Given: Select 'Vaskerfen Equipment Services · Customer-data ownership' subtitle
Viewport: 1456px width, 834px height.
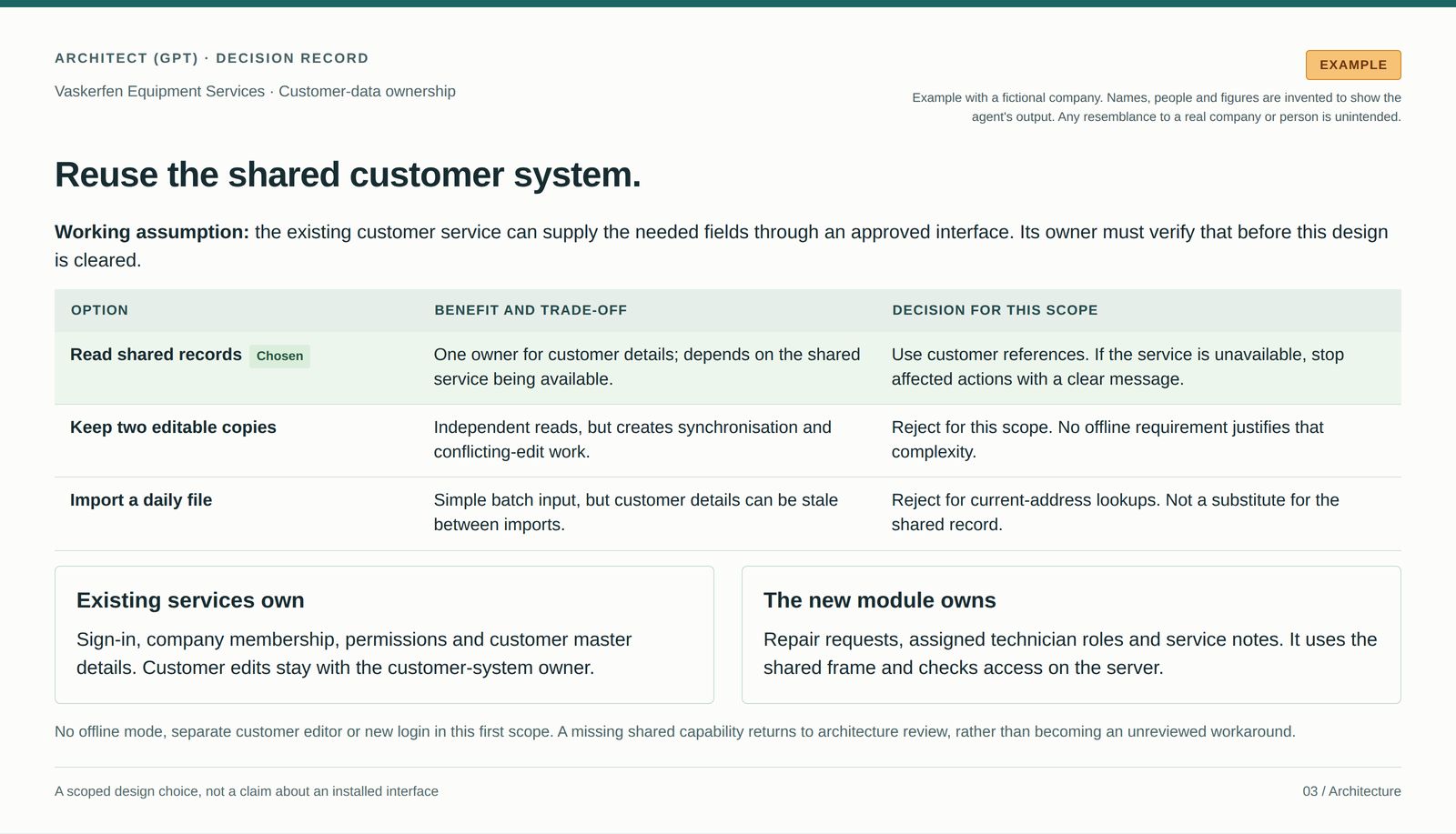Looking at the screenshot, I should pos(255,91).
